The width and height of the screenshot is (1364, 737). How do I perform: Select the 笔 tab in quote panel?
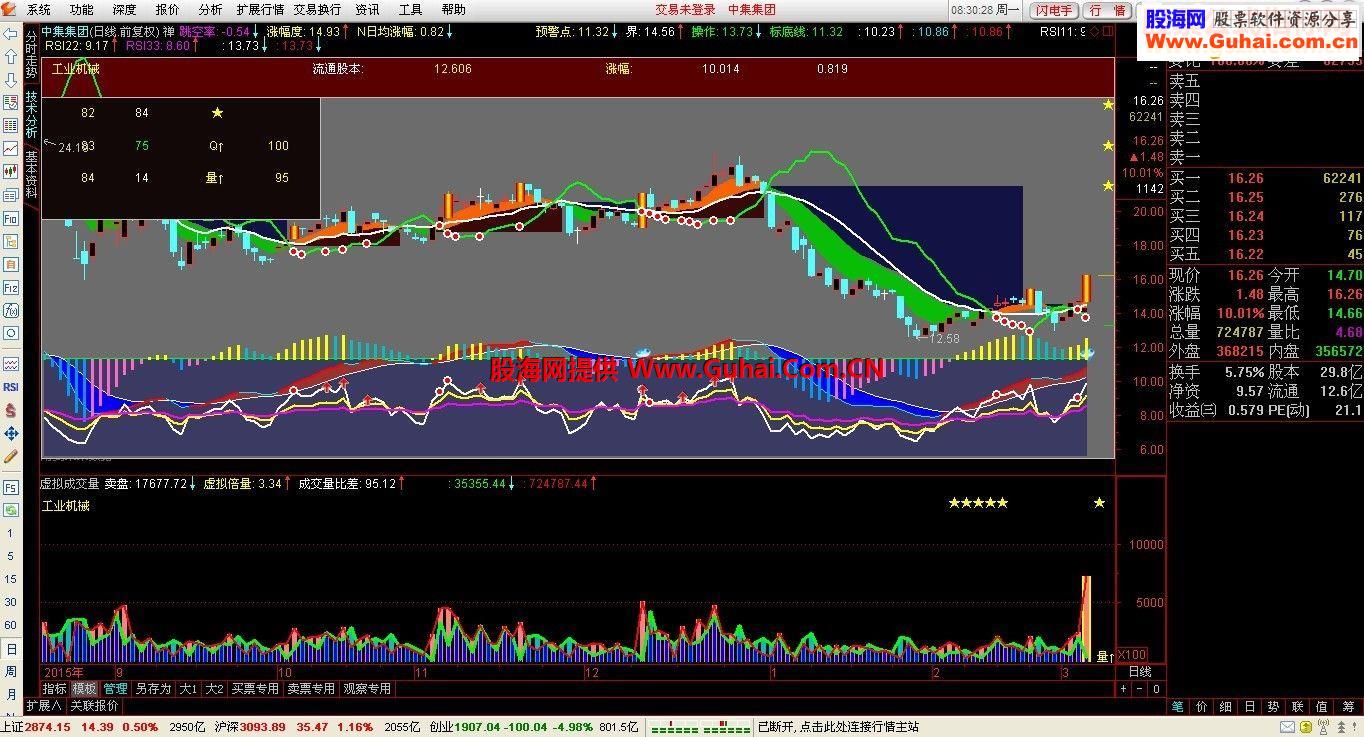coord(1178,706)
